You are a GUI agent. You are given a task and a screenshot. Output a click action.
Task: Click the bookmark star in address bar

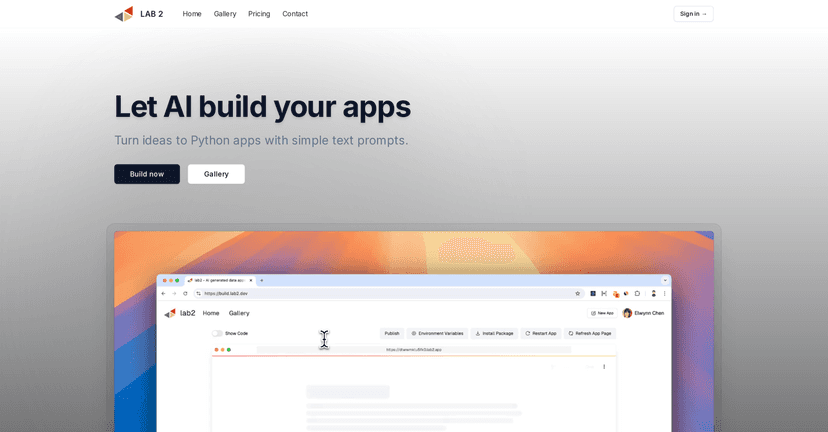577,293
